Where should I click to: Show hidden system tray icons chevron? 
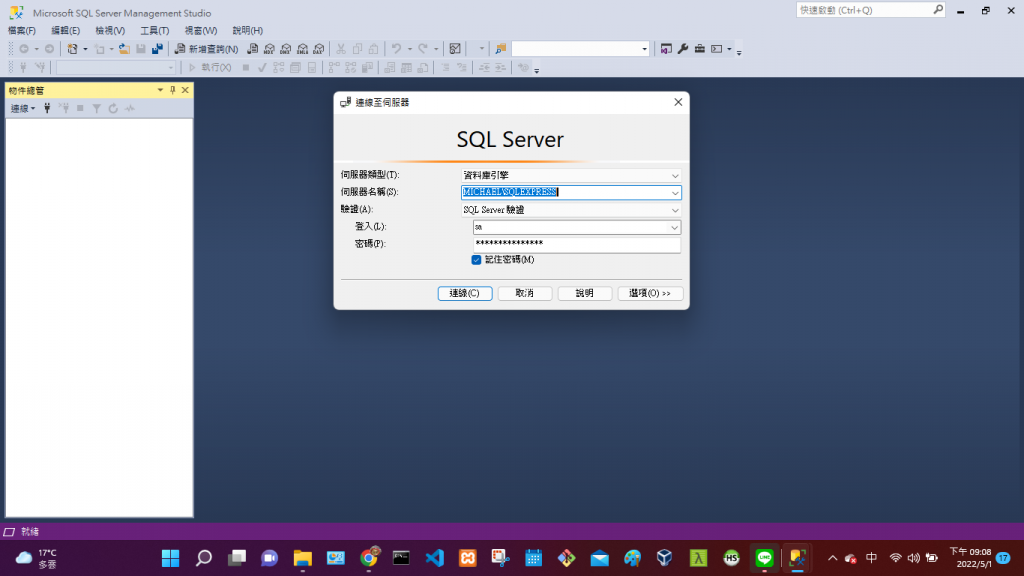click(832, 558)
